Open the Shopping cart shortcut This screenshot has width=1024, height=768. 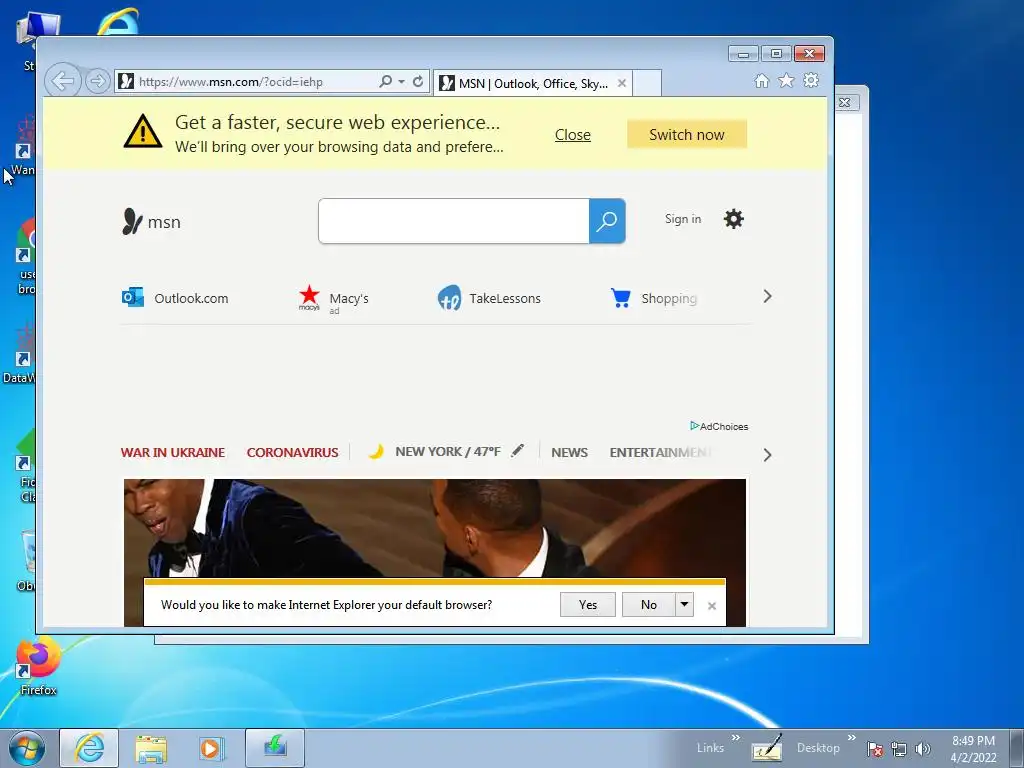[654, 298]
